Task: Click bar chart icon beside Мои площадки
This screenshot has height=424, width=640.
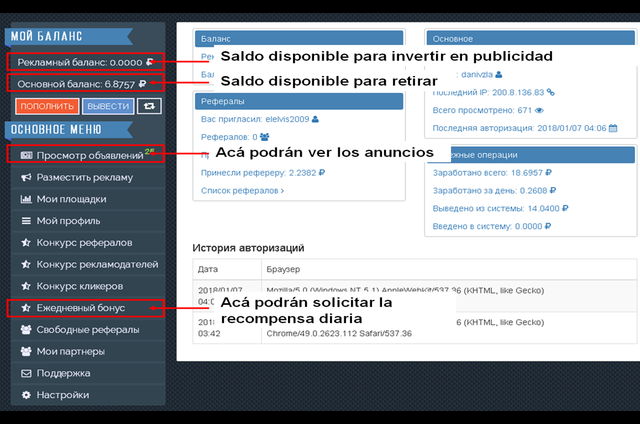Action: pos(26,199)
